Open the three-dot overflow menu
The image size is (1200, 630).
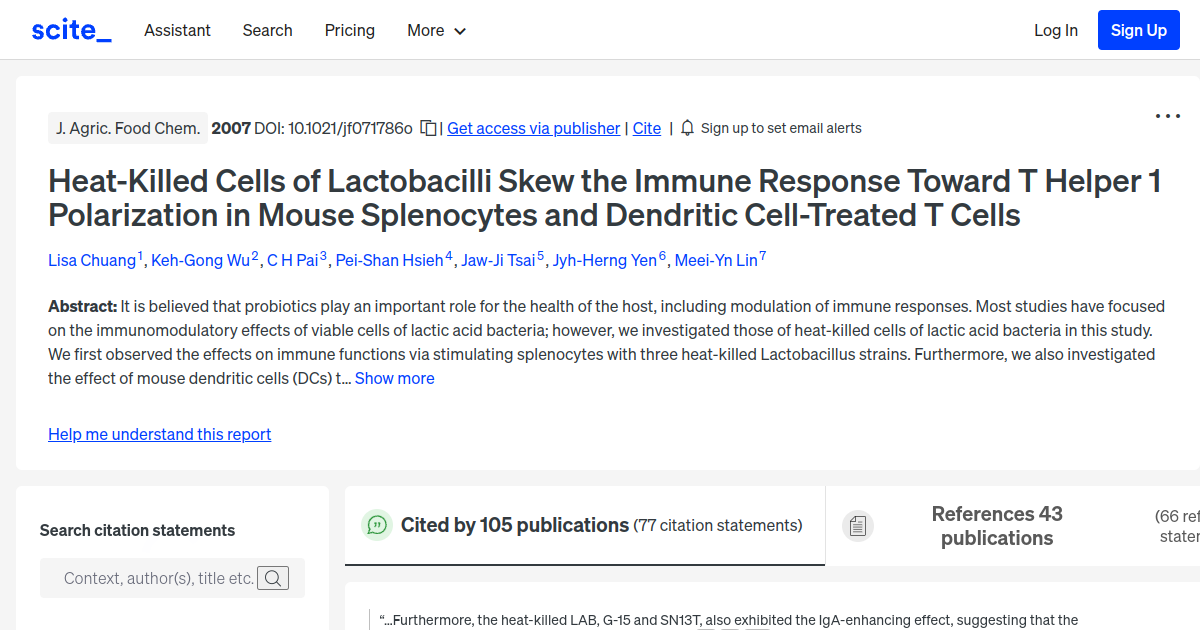[1167, 116]
